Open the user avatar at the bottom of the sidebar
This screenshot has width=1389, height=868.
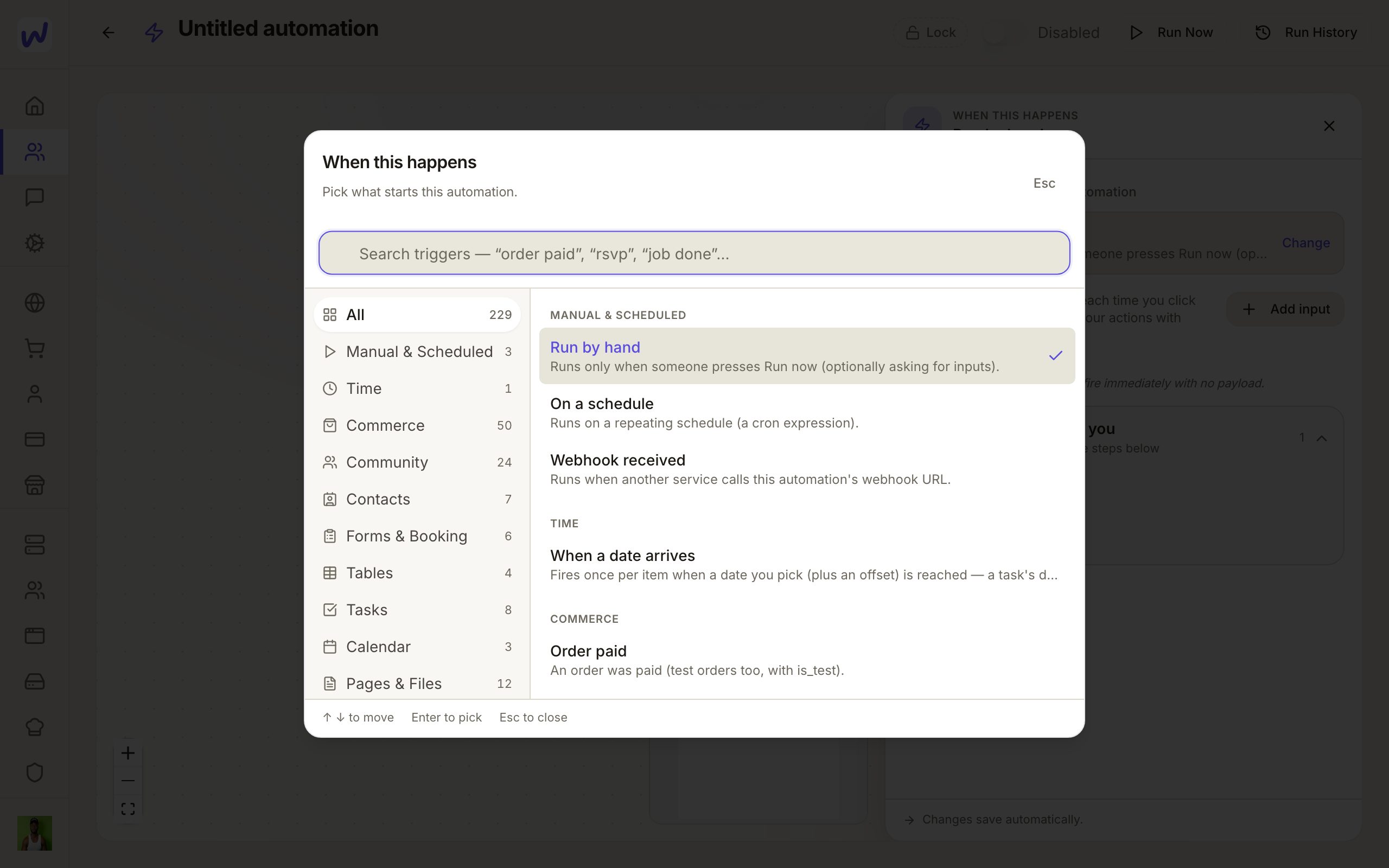click(34, 833)
